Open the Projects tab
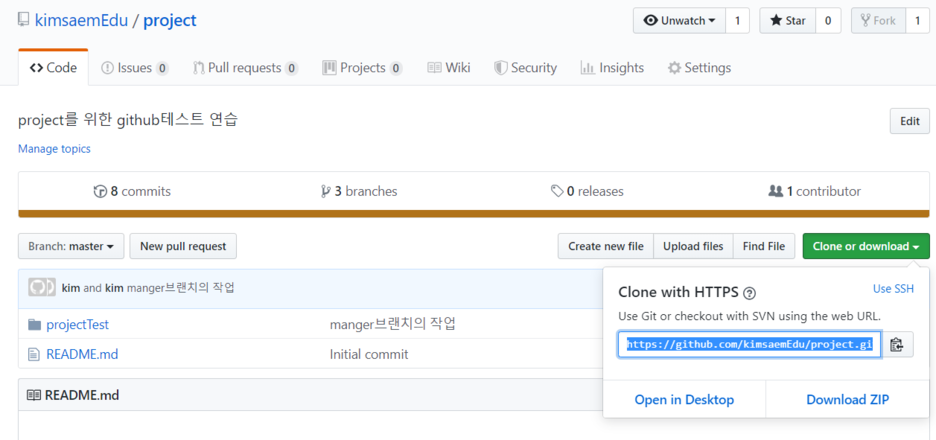This screenshot has width=936, height=440. click(x=362, y=68)
